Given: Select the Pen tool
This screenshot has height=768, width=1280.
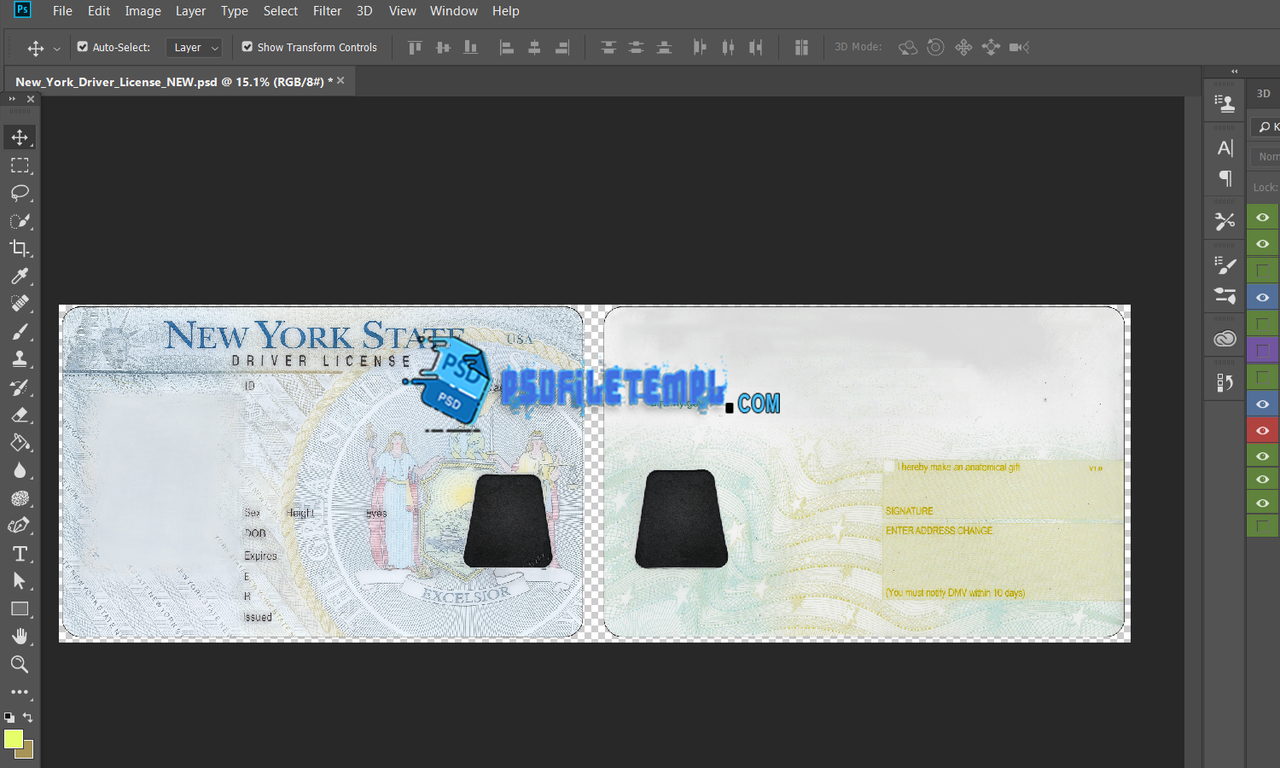Looking at the screenshot, I should pos(20,525).
